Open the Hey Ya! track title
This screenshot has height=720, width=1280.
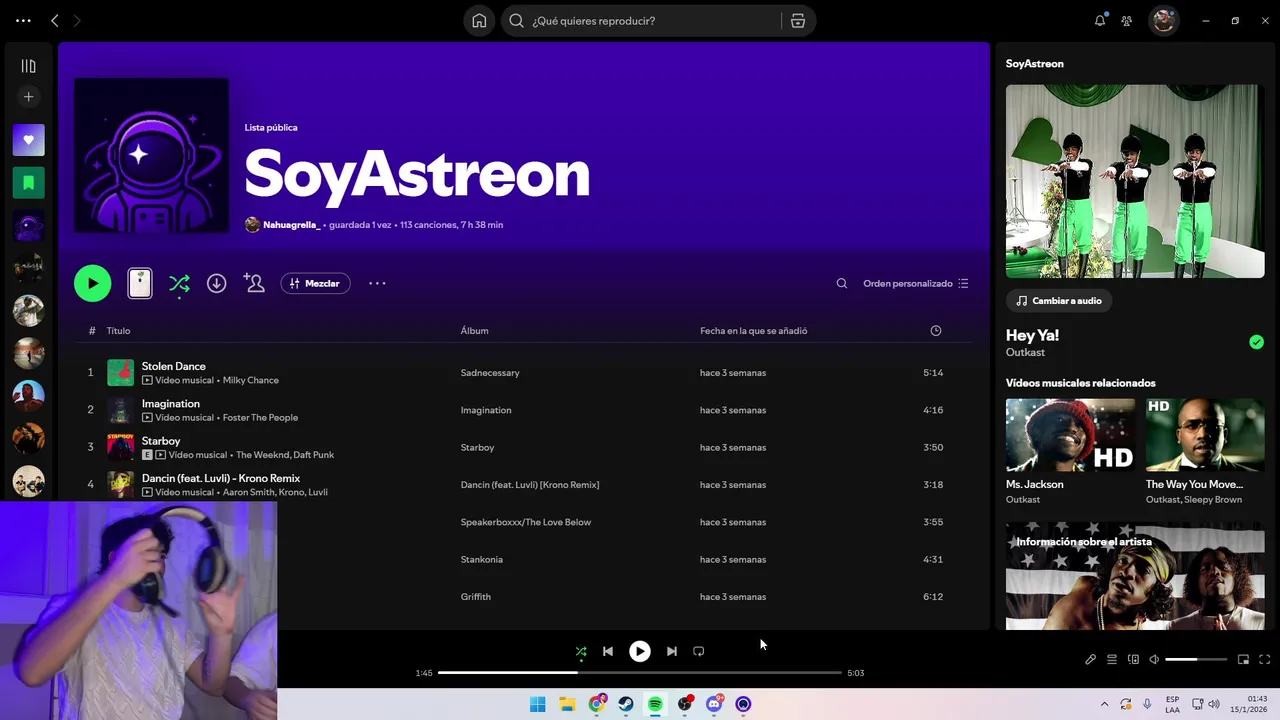(x=1032, y=335)
